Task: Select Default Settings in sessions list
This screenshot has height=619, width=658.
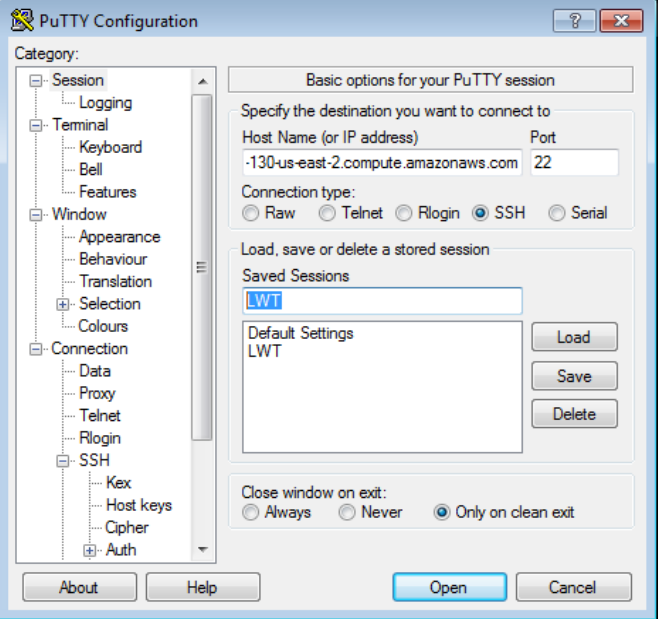Action: coord(300,333)
